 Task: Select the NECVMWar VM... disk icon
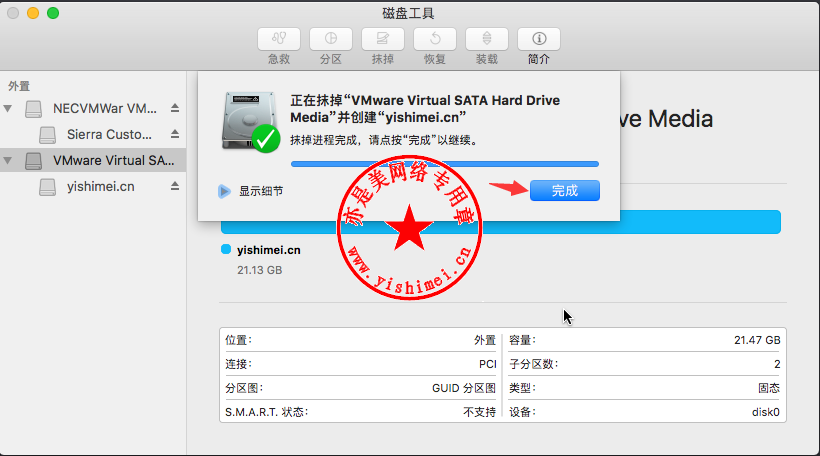pyautogui.click(x=33, y=109)
